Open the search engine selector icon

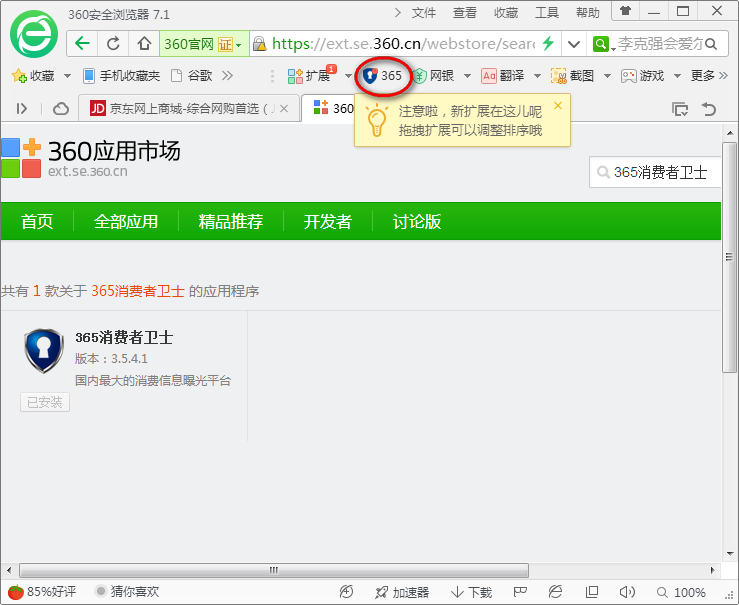[x=601, y=44]
